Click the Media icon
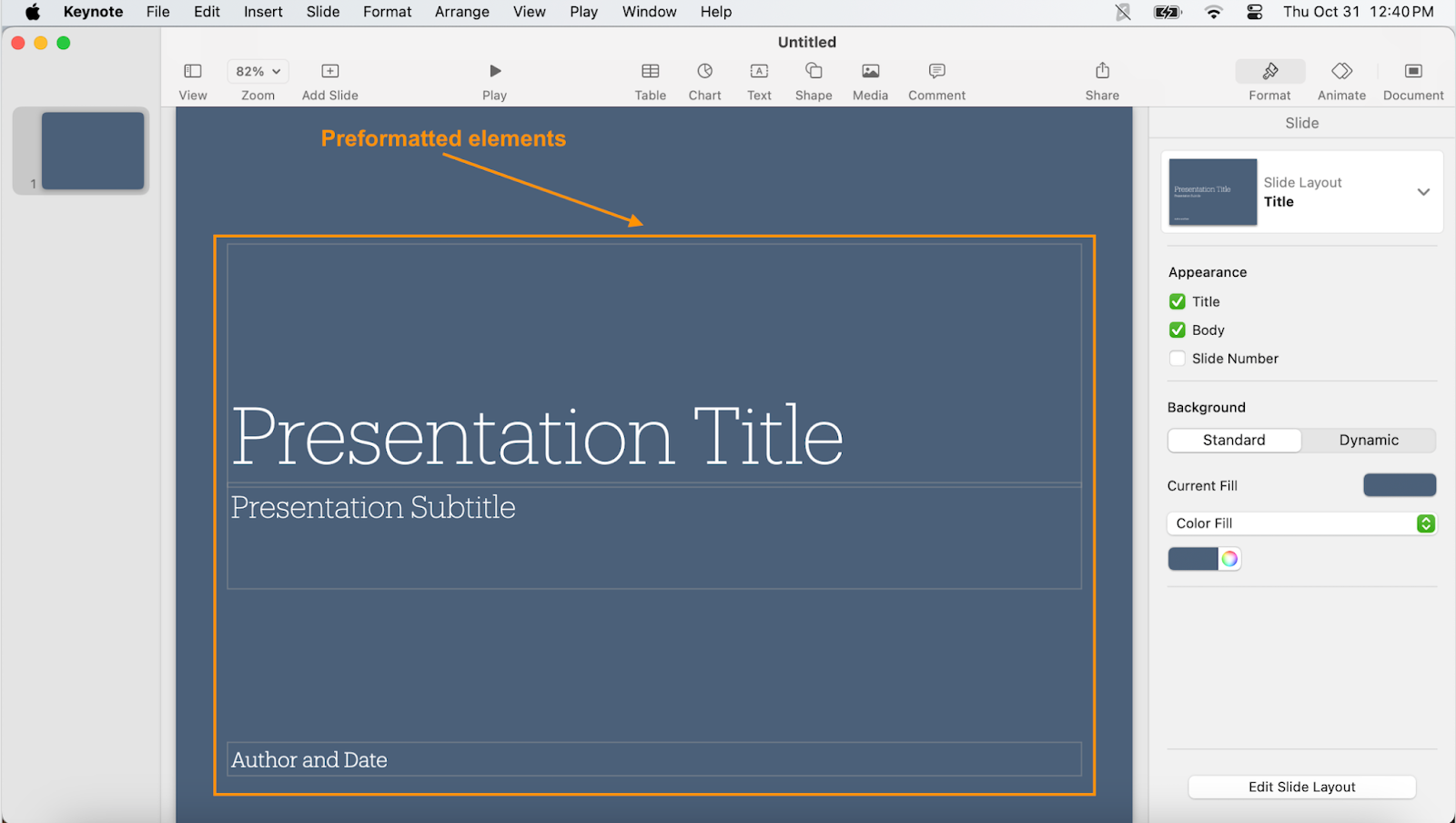 point(870,72)
